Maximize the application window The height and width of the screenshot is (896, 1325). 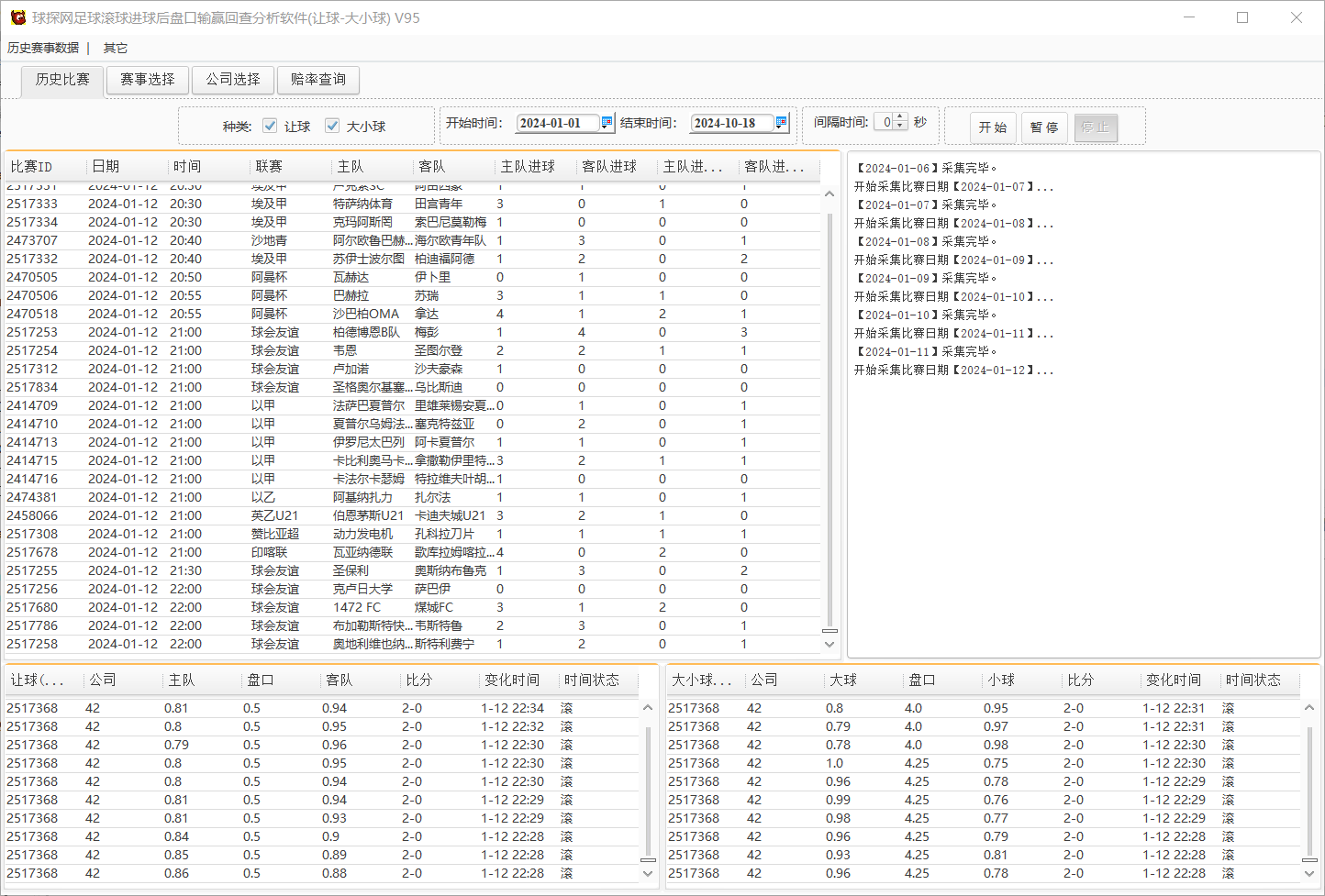pyautogui.click(x=1242, y=17)
